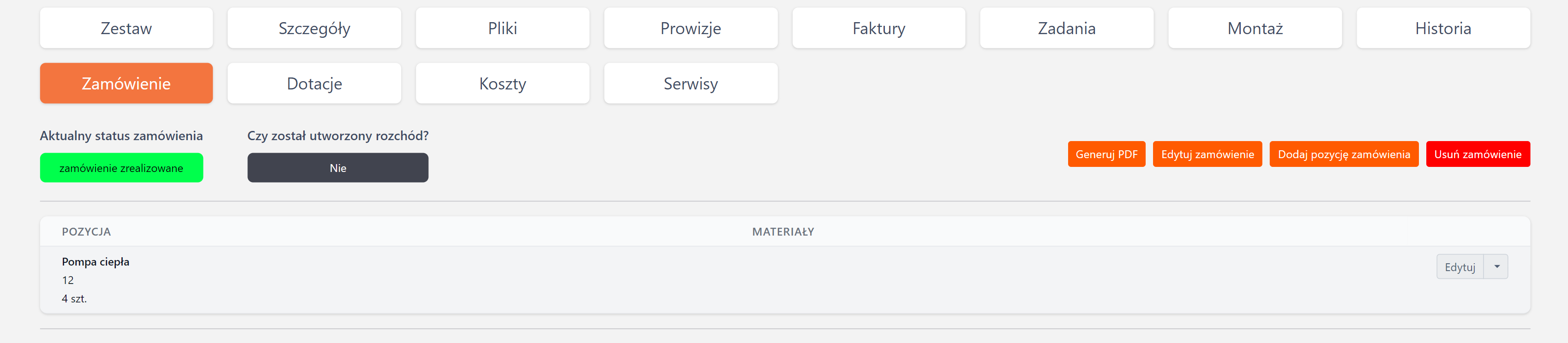The image size is (1568, 343).
Task: Select the active Zamówienie tab
Action: click(x=126, y=83)
